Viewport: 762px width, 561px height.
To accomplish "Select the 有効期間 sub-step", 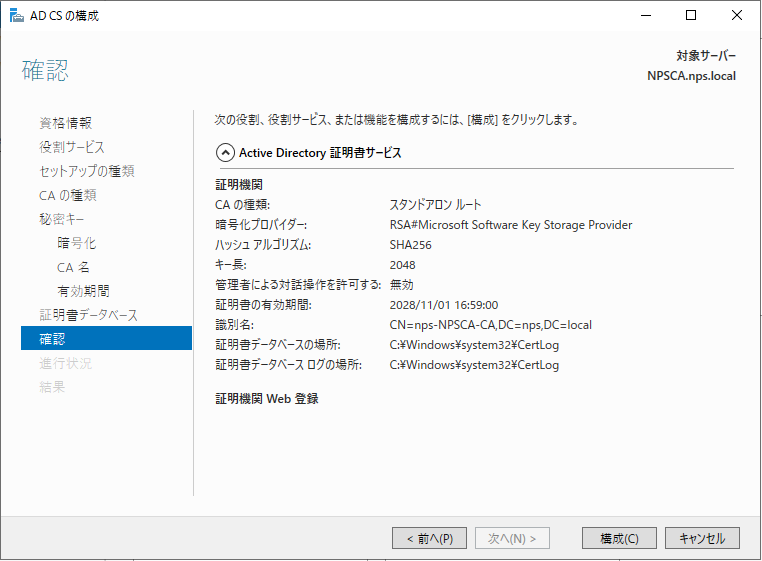I will click(x=83, y=291).
